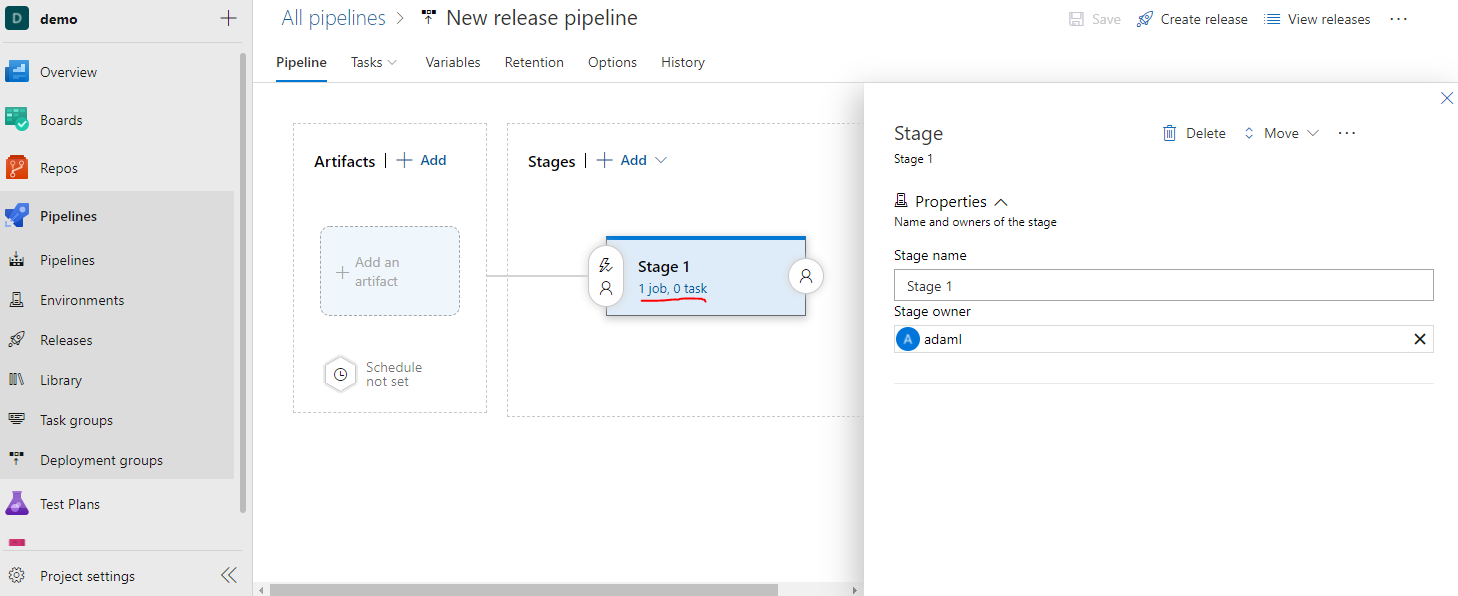1458x596 pixels.
Task: Collapse the sidebar with double-chevron icon
Action: tap(229, 575)
